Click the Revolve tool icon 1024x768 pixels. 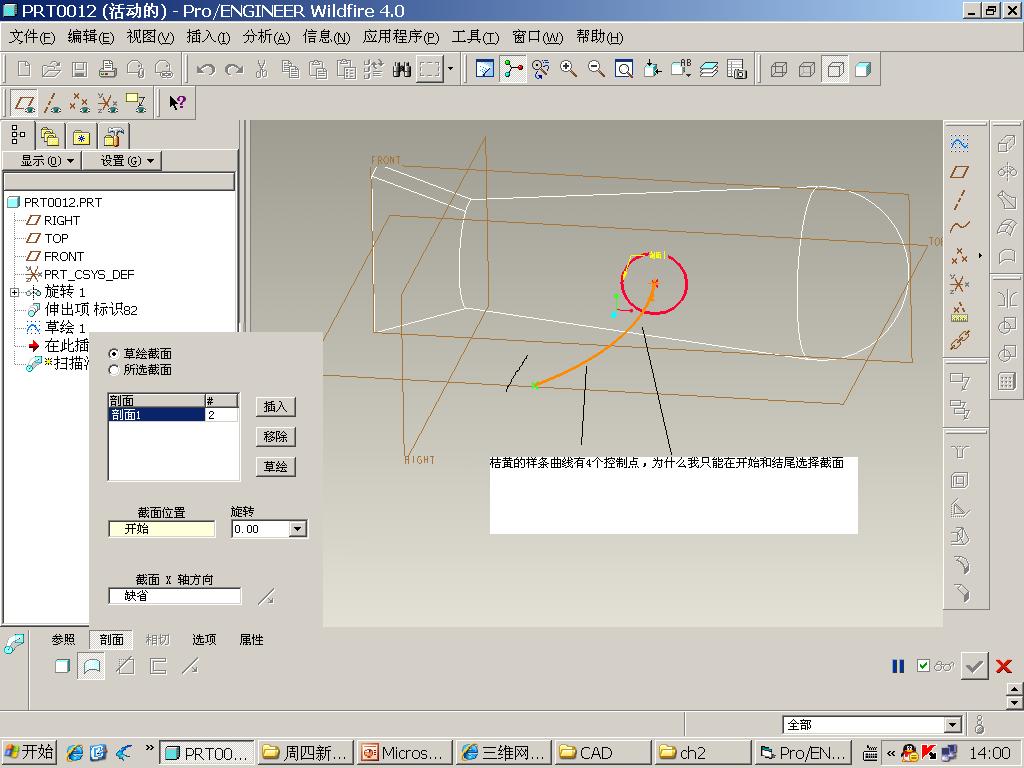(x=1006, y=171)
